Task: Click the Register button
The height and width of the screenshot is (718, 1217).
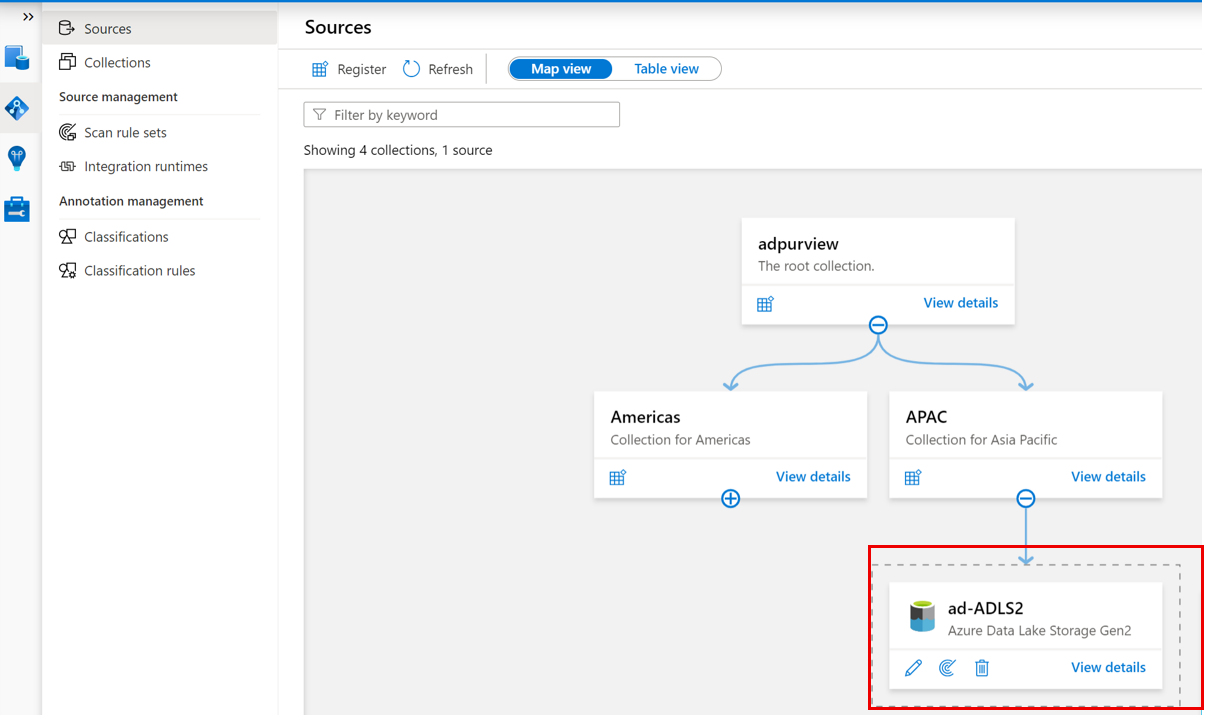Action: pyautogui.click(x=347, y=68)
